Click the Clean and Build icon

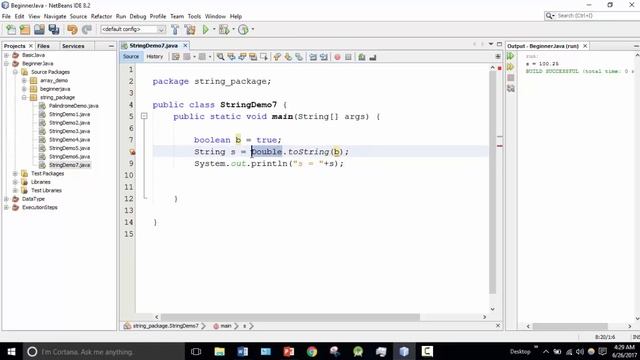click(x=190, y=29)
